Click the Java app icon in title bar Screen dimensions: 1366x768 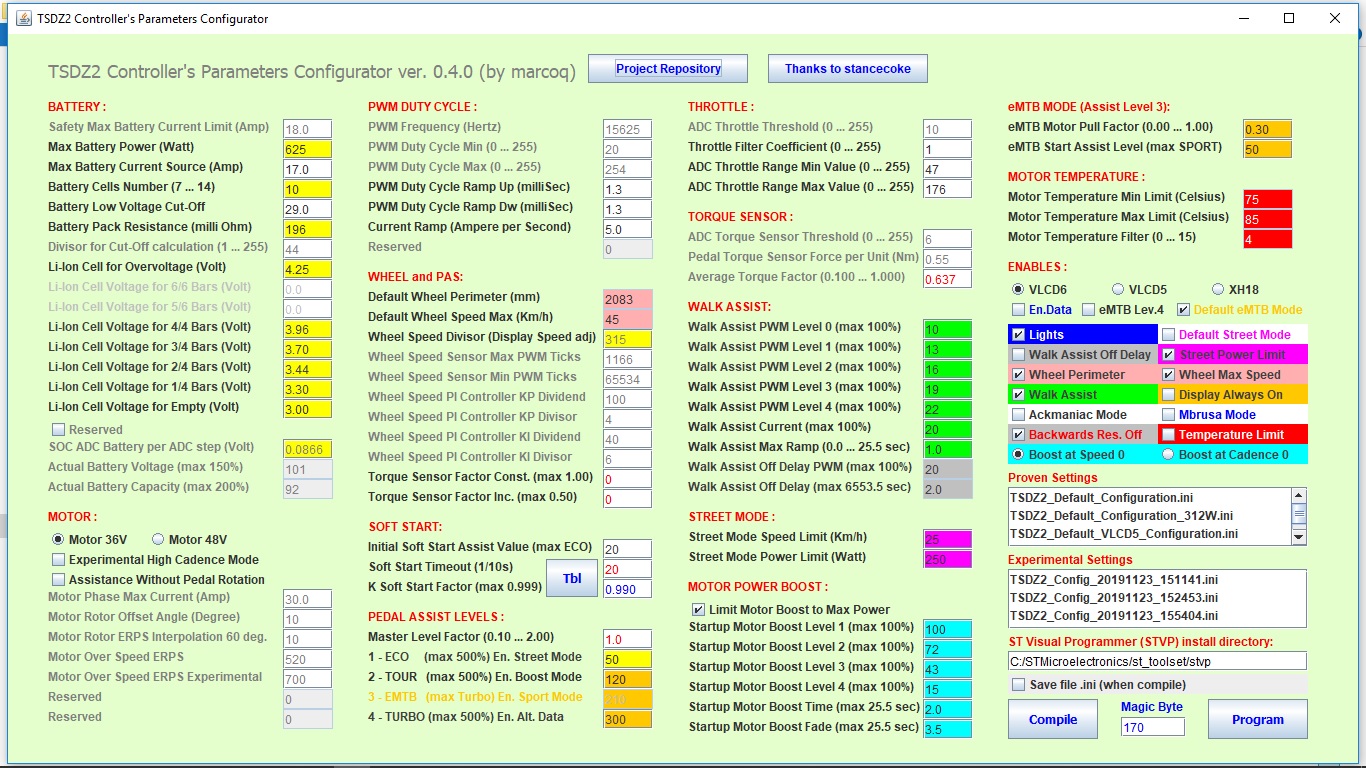pos(23,18)
